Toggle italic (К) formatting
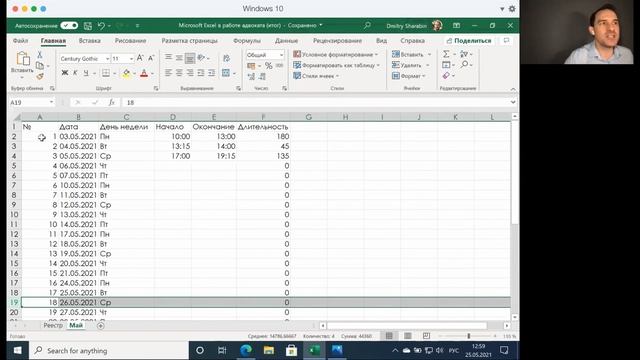The width and height of the screenshot is (640, 360). (x=75, y=73)
